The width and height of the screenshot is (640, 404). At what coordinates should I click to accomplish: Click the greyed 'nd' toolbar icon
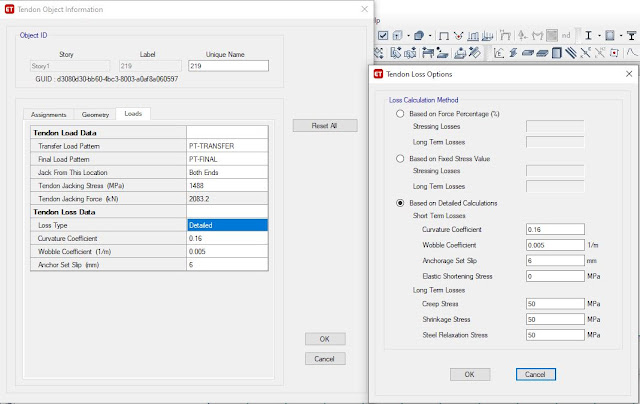point(566,36)
